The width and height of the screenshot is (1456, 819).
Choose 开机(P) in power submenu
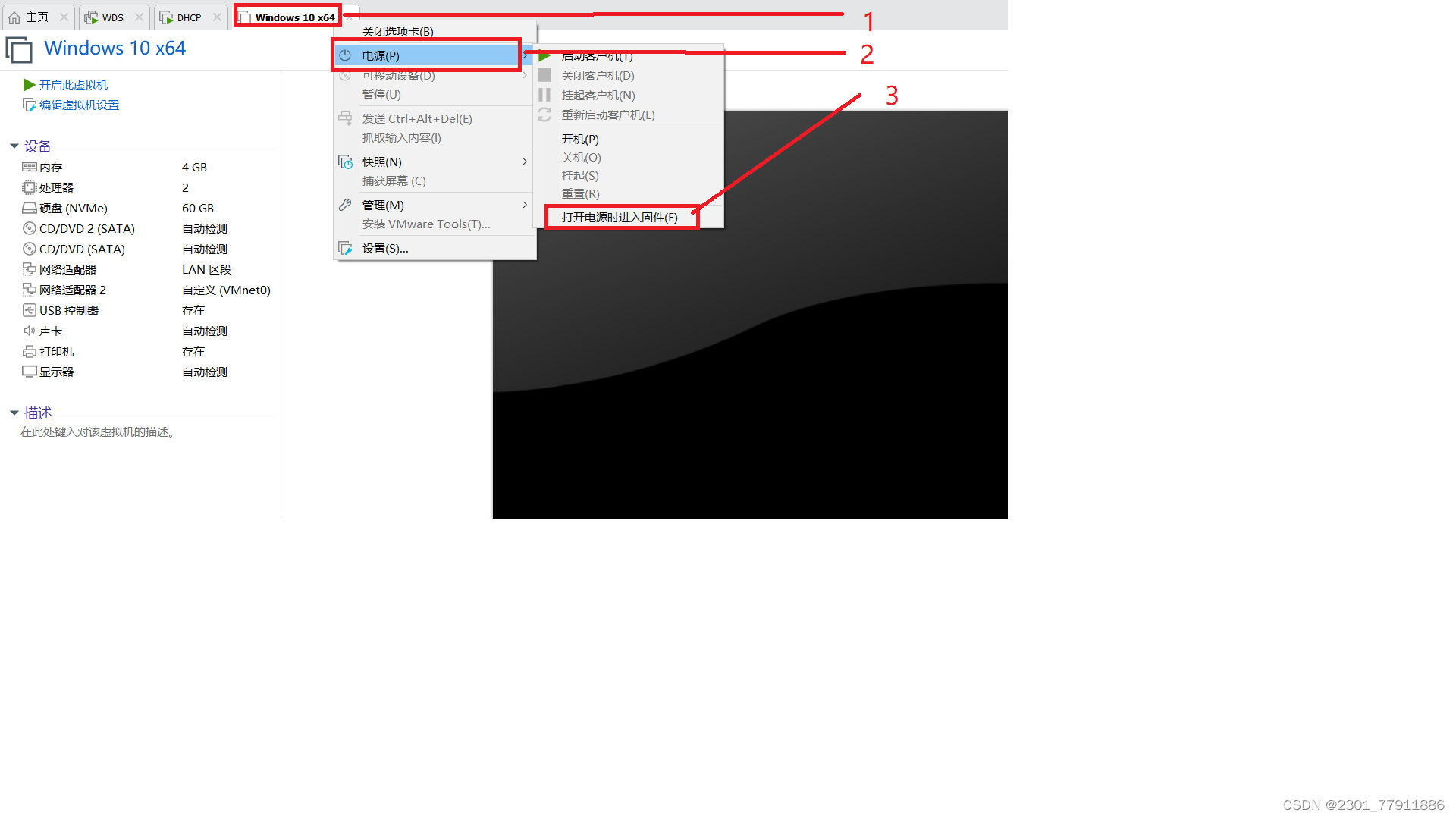(x=580, y=139)
